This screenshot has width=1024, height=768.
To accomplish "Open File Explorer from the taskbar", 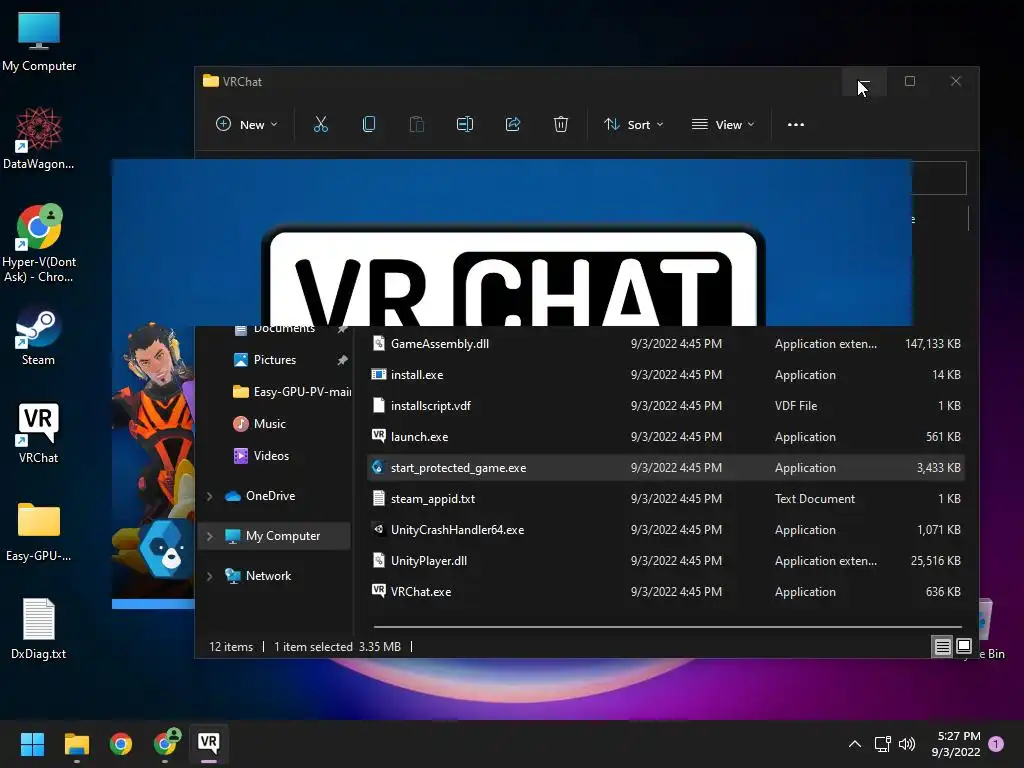I will click(76, 744).
